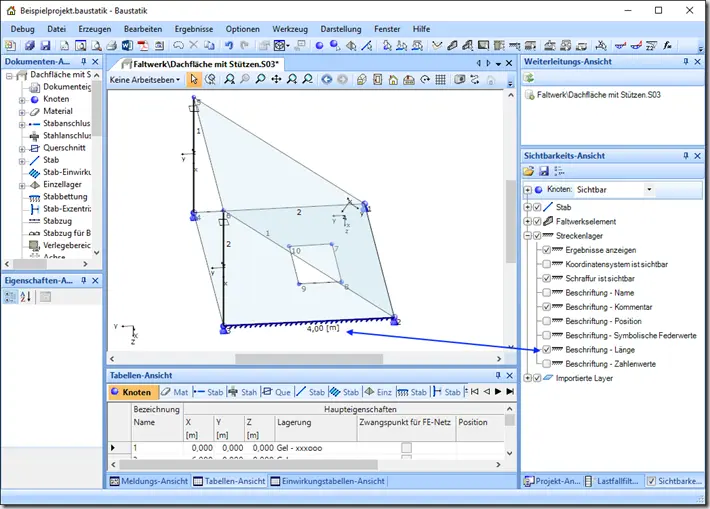
Task: Toggle the Stab visibility checkbox
Action: [537, 207]
